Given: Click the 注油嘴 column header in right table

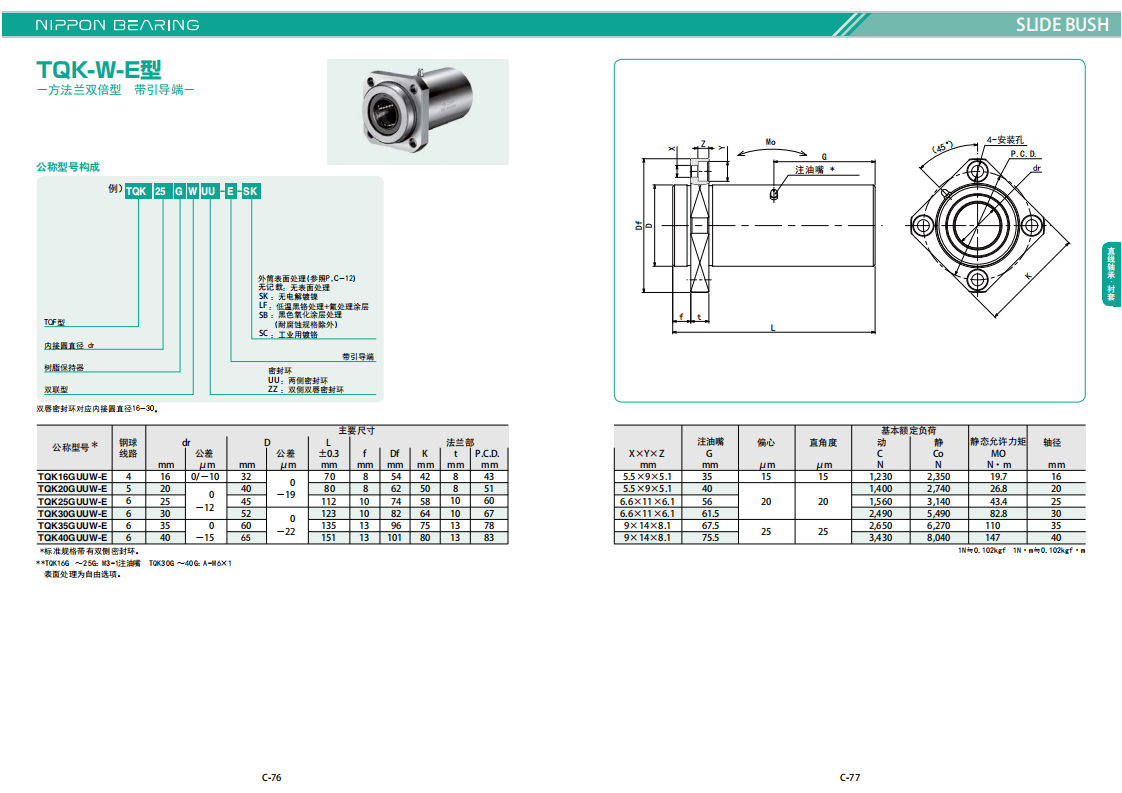Looking at the screenshot, I should (x=710, y=442).
